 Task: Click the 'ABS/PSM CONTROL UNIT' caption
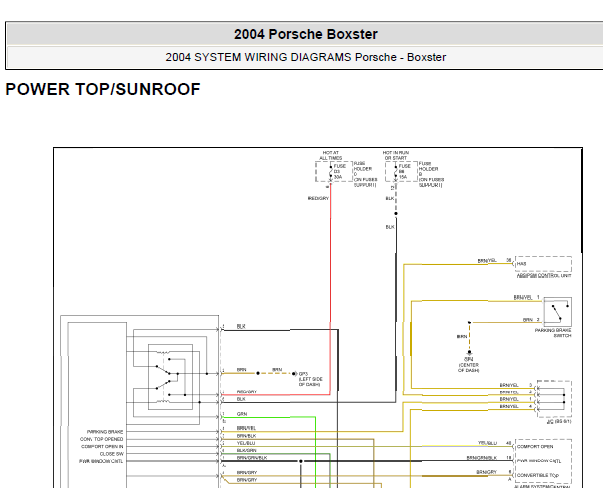click(x=544, y=276)
